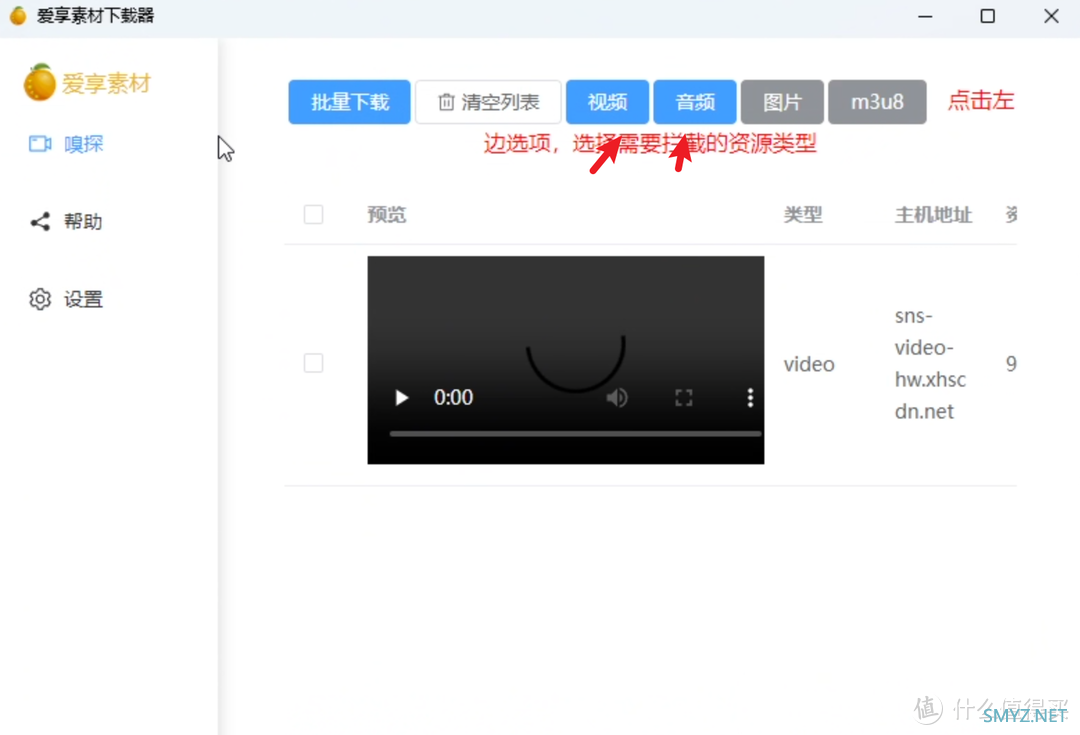Toggle 图片 resource type filter
1080x735 pixels.
click(x=782, y=102)
